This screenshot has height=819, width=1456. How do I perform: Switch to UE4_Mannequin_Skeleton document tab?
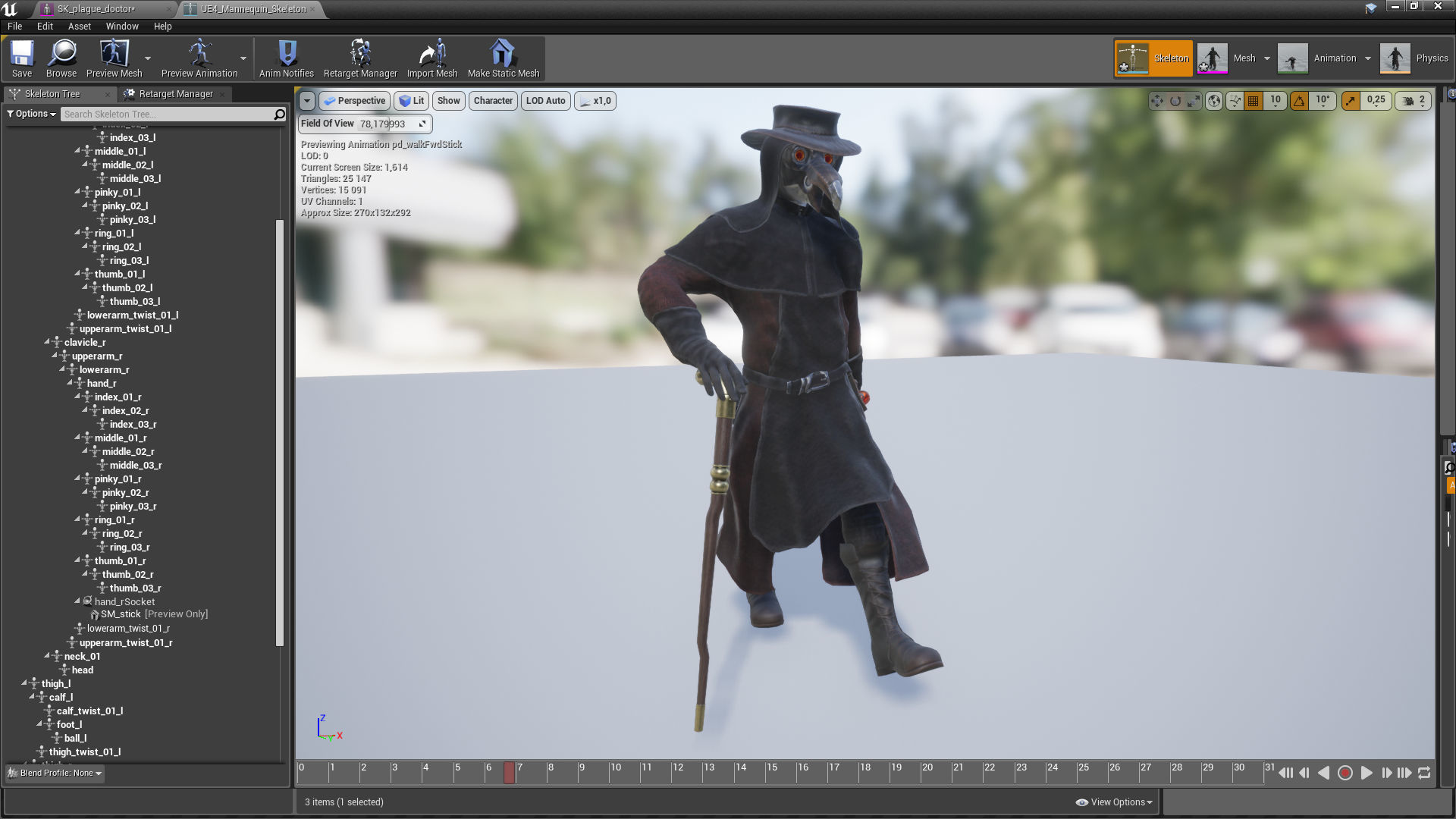[253, 9]
